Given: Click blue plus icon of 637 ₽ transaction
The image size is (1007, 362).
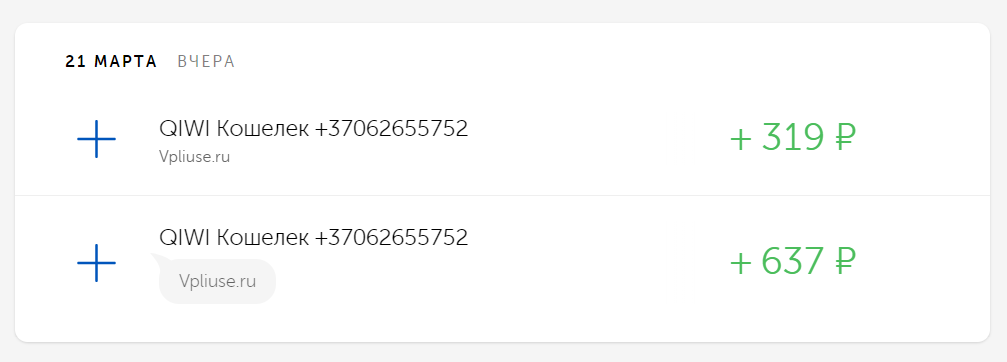Looking at the screenshot, I should (96, 263).
